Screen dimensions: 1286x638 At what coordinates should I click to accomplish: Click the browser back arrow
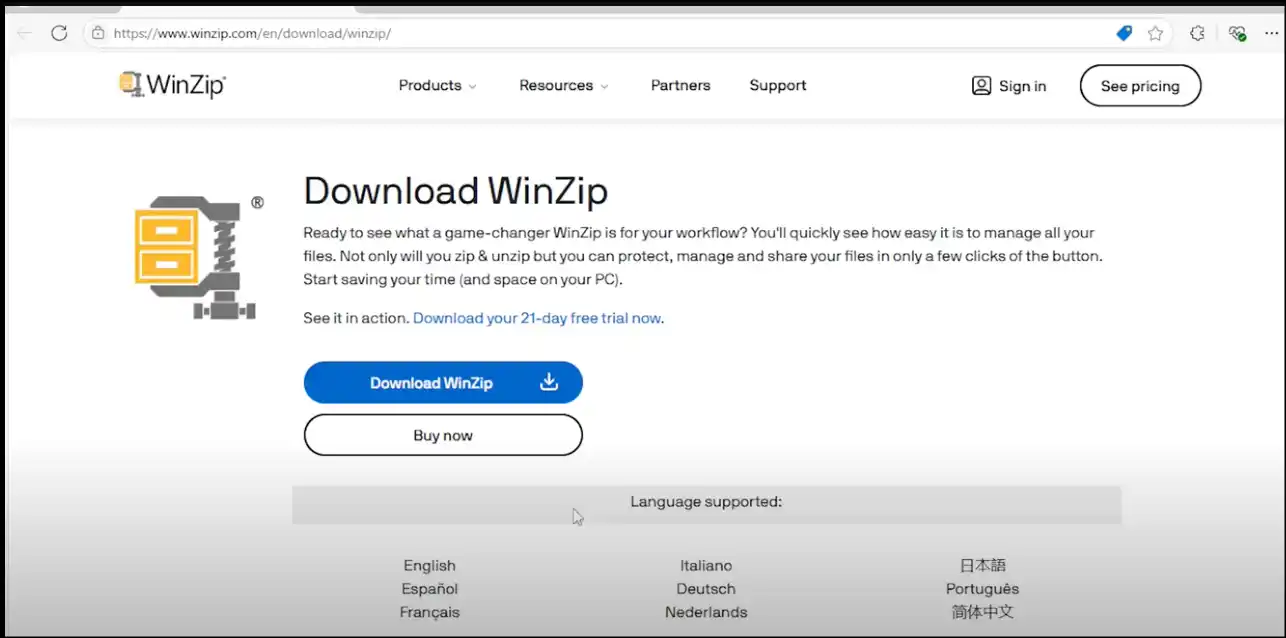[25, 33]
